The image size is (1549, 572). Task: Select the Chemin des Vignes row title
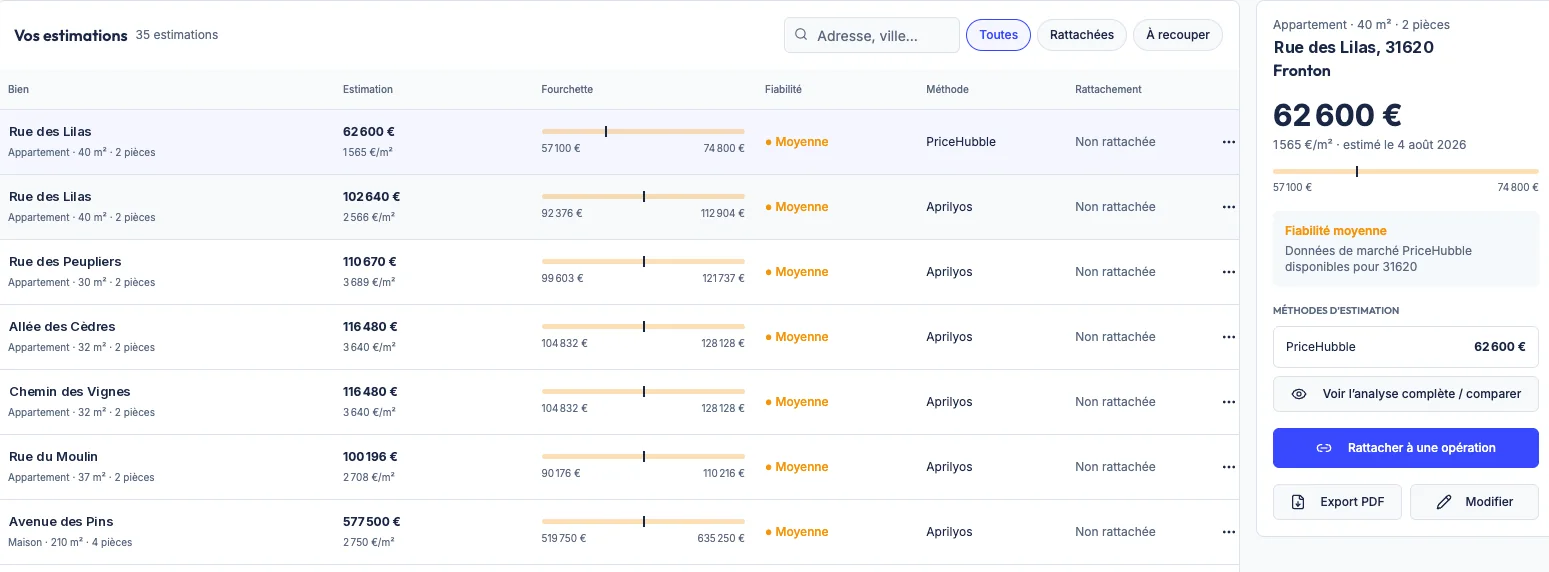pyautogui.click(x=70, y=392)
